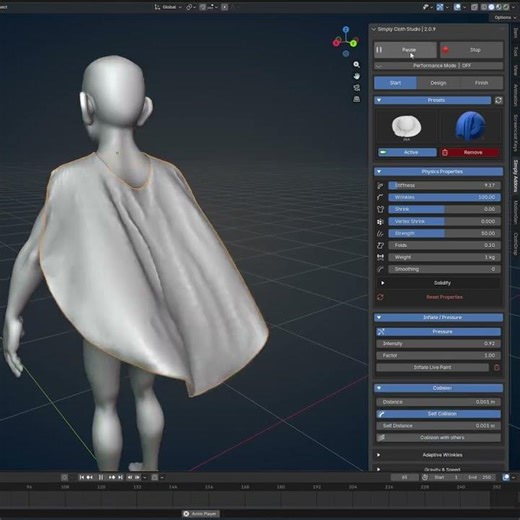
Task: Click the red Remove button
Action: [470, 152]
